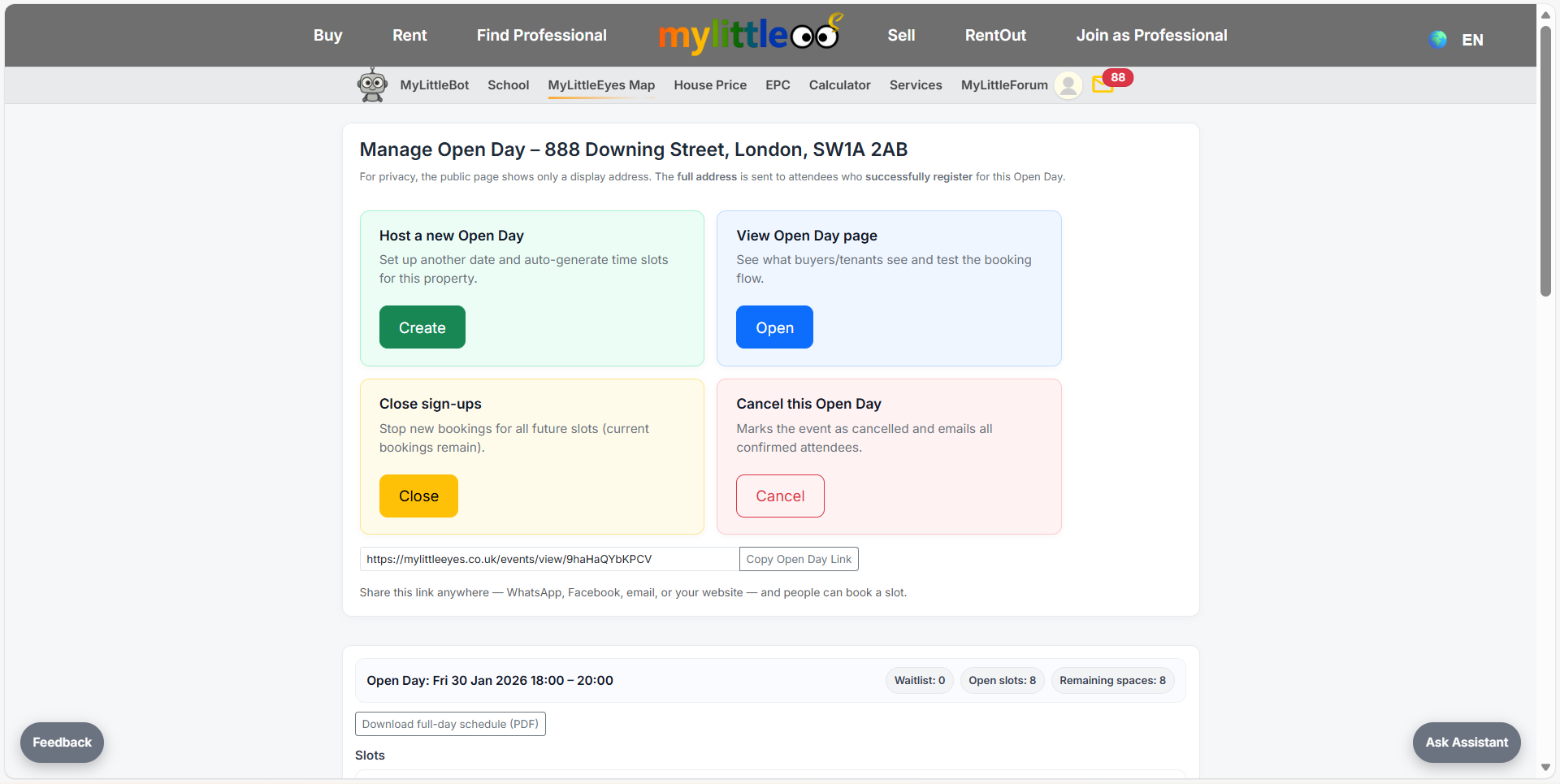Open the Ask Assistant panel
The image size is (1560, 784).
pos(1466,742)
